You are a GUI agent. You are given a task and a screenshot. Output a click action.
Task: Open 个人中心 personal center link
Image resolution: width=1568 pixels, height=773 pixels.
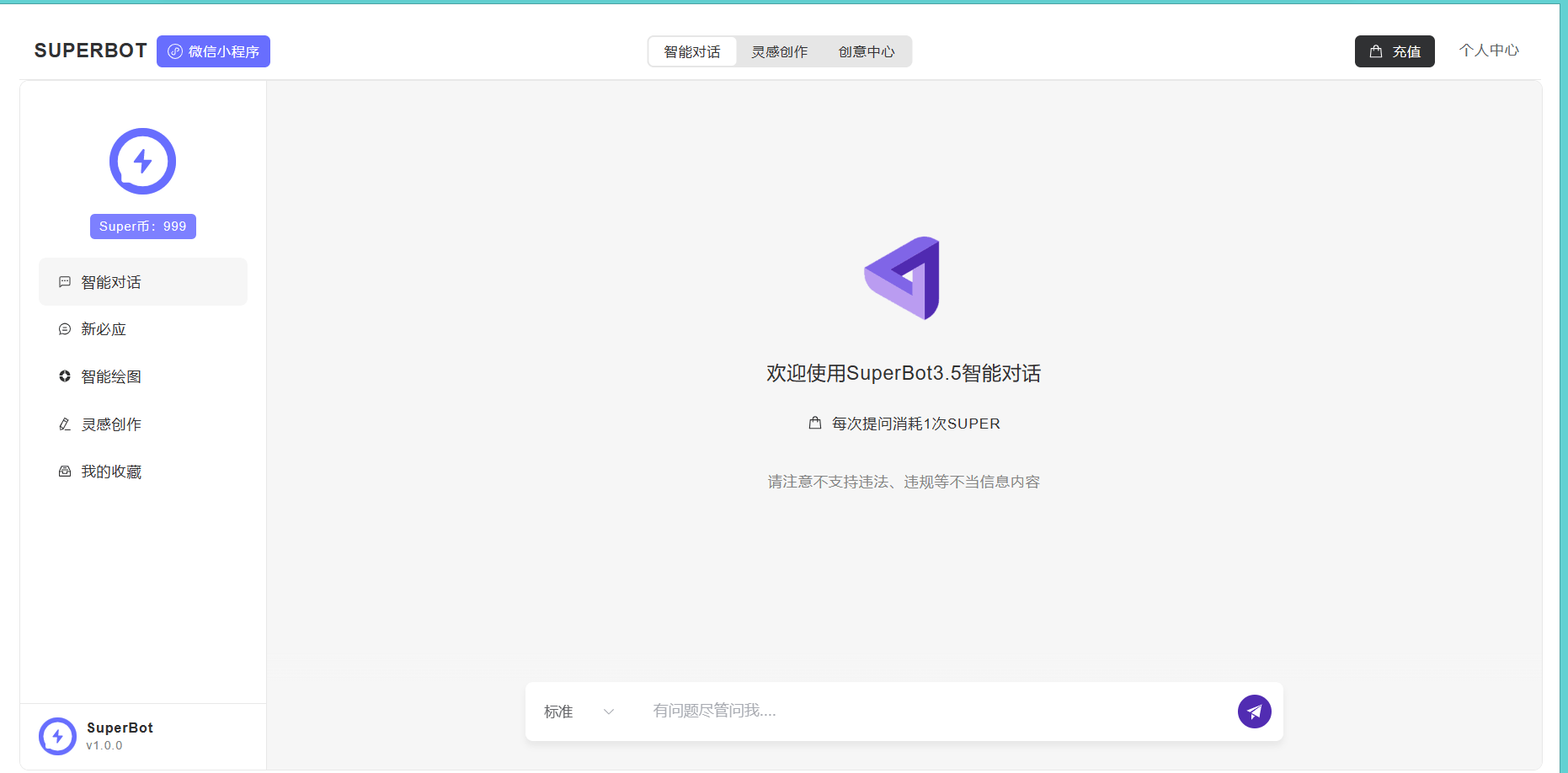1489,51
